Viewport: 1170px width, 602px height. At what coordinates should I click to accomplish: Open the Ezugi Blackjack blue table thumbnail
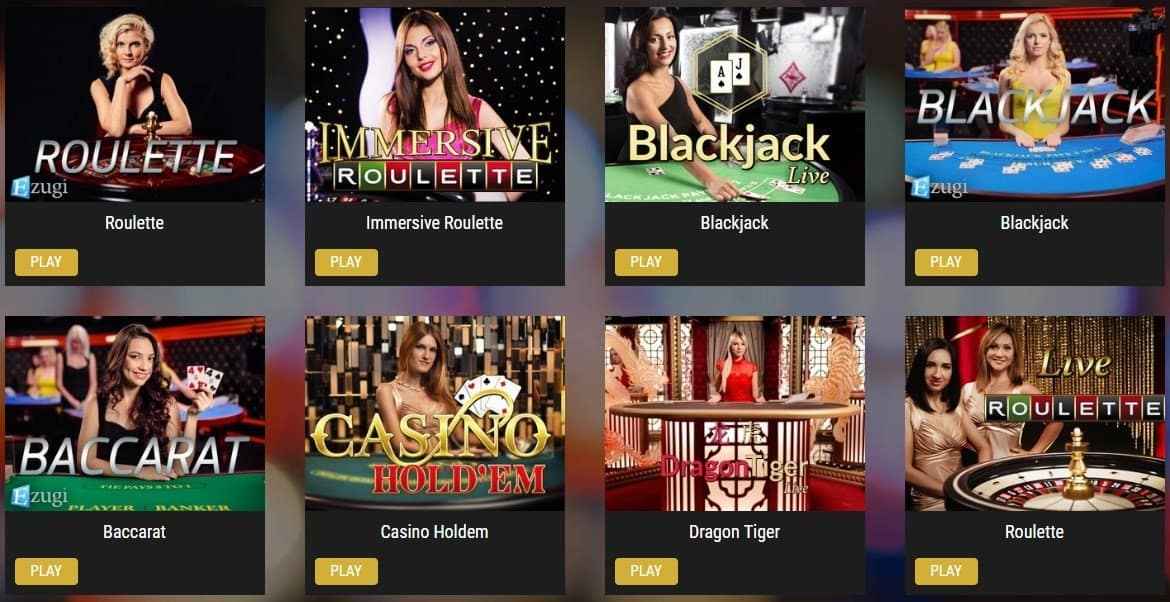[x=1035, y=104]
